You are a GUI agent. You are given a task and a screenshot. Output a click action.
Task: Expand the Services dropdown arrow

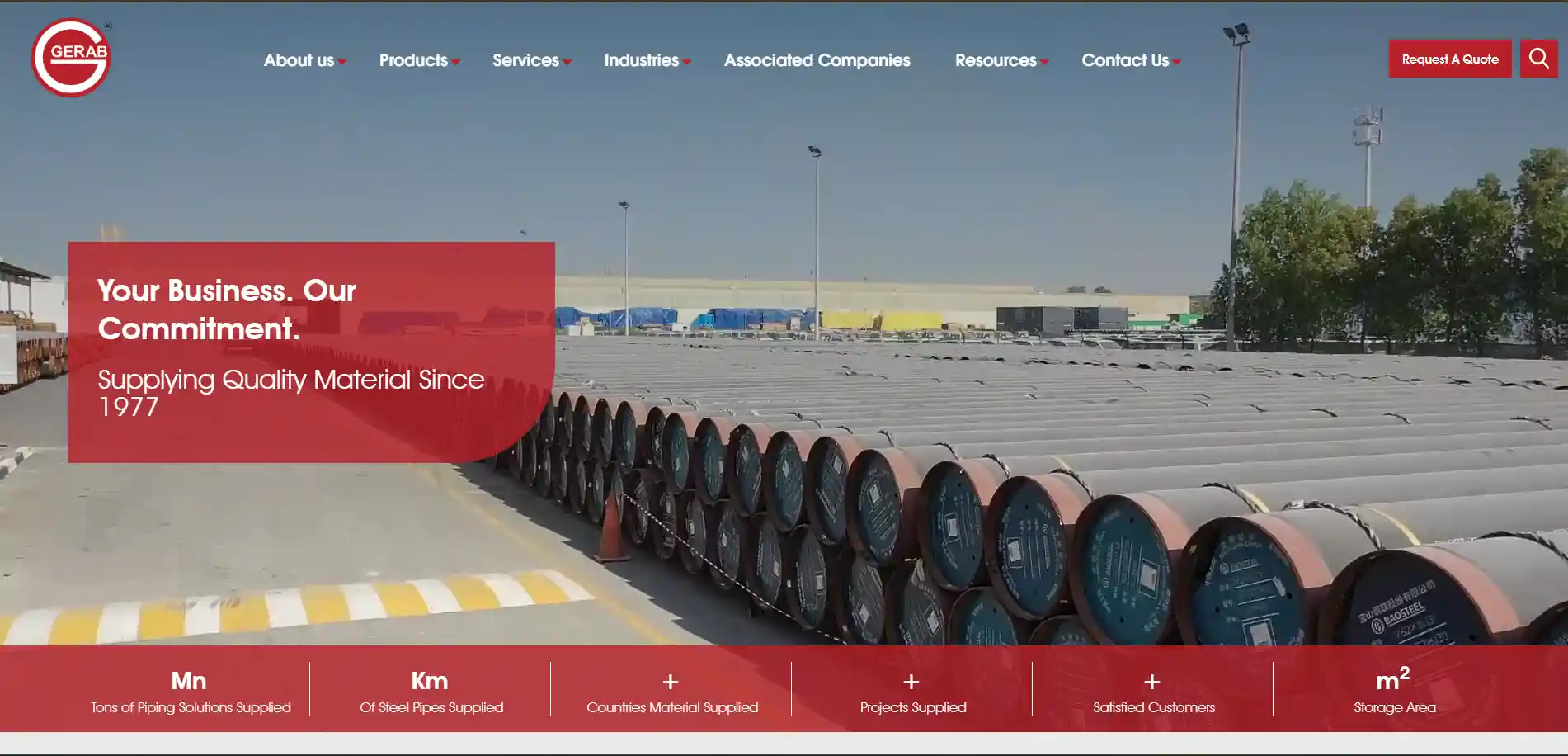point(567,62)
